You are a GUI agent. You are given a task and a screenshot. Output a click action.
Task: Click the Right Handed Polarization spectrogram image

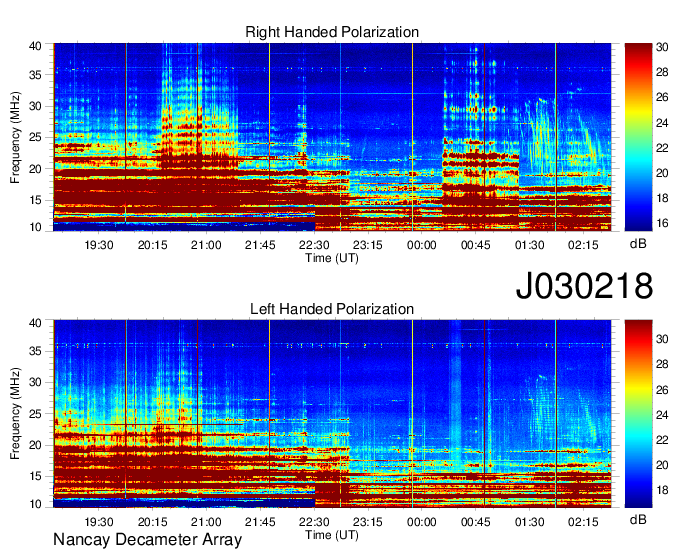(x=332, y=137)
